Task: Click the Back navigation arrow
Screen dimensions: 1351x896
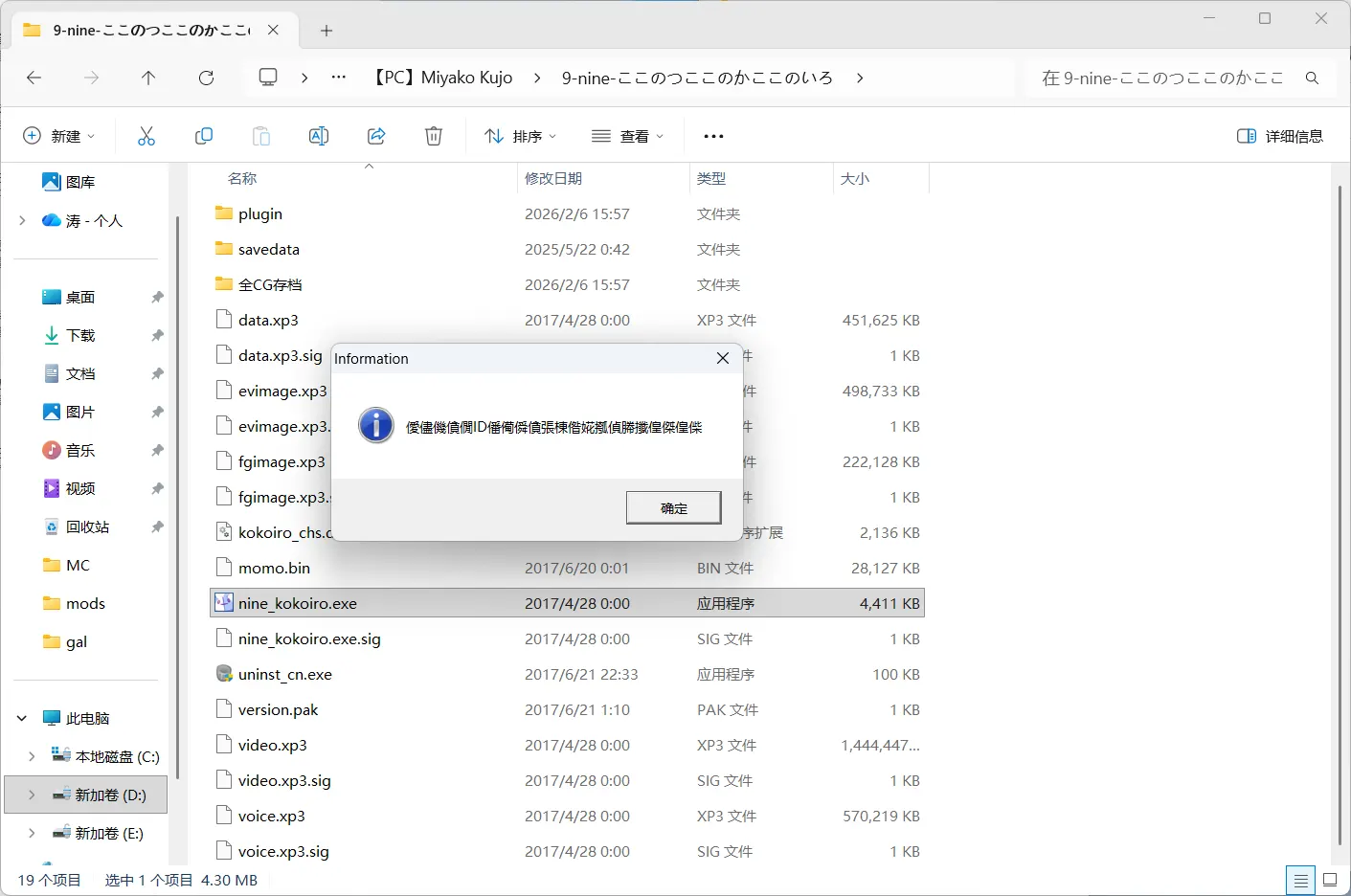Action: [34, 78]
